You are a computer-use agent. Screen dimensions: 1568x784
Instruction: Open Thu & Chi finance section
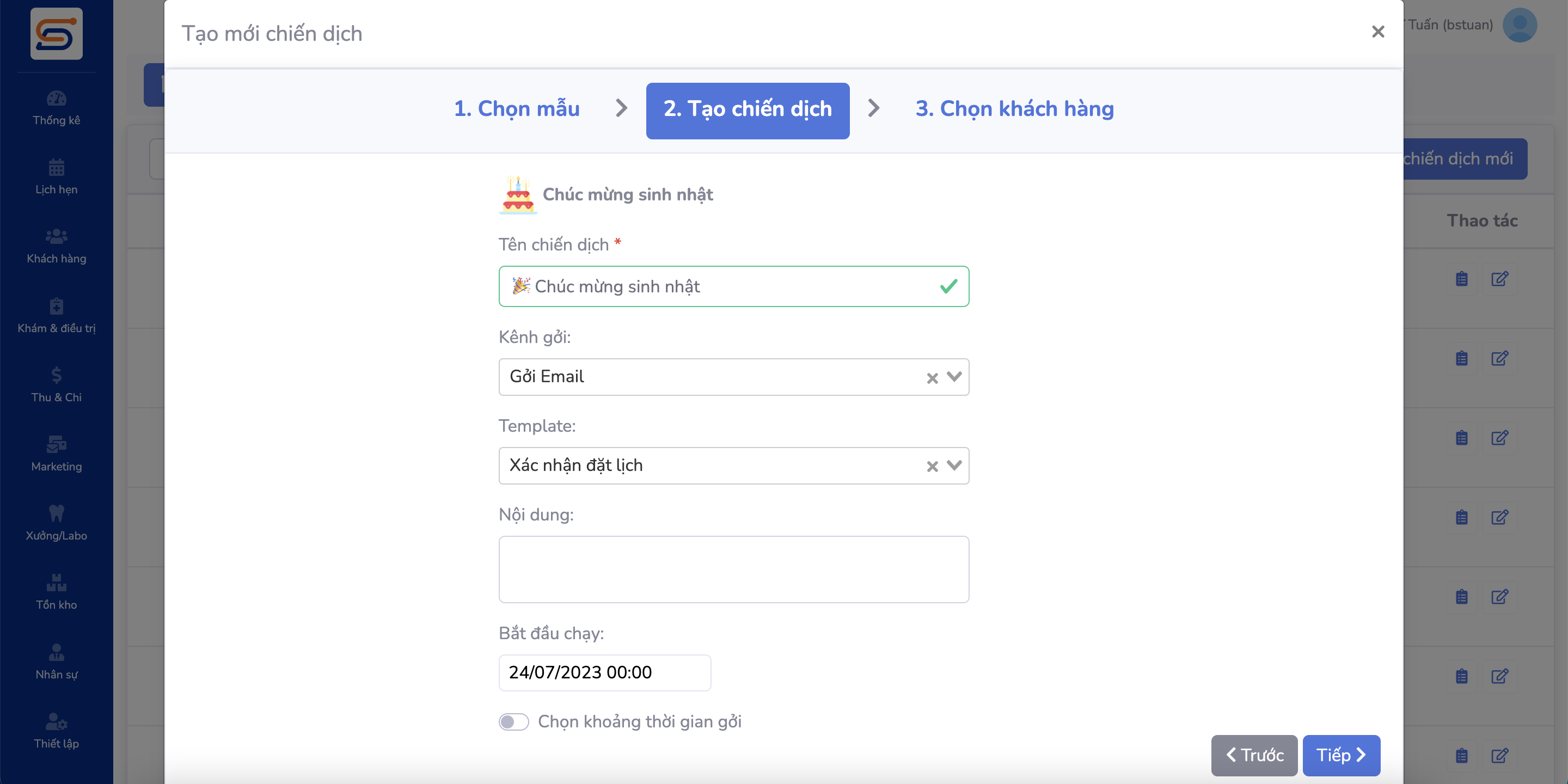[x=56, y=385]
